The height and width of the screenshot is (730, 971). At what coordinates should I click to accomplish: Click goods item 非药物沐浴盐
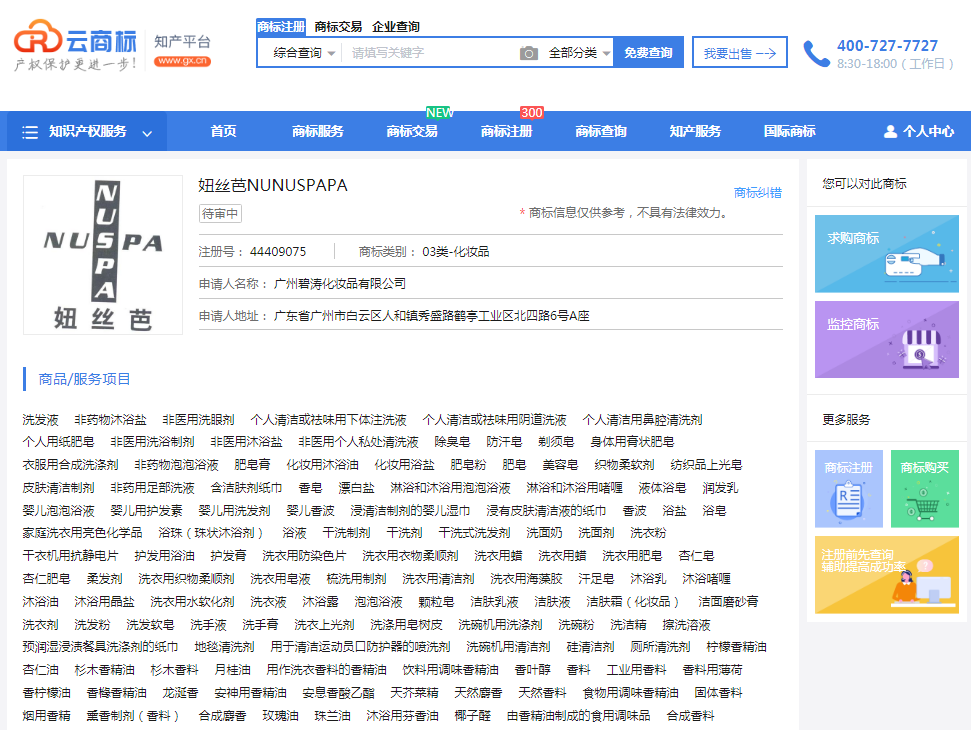coord(110,420)
